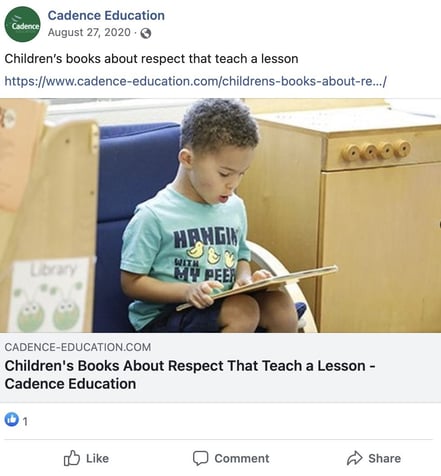Open the boy reading book preview image
The height and width of the screenshot is (476, 441).
(220, 215)
